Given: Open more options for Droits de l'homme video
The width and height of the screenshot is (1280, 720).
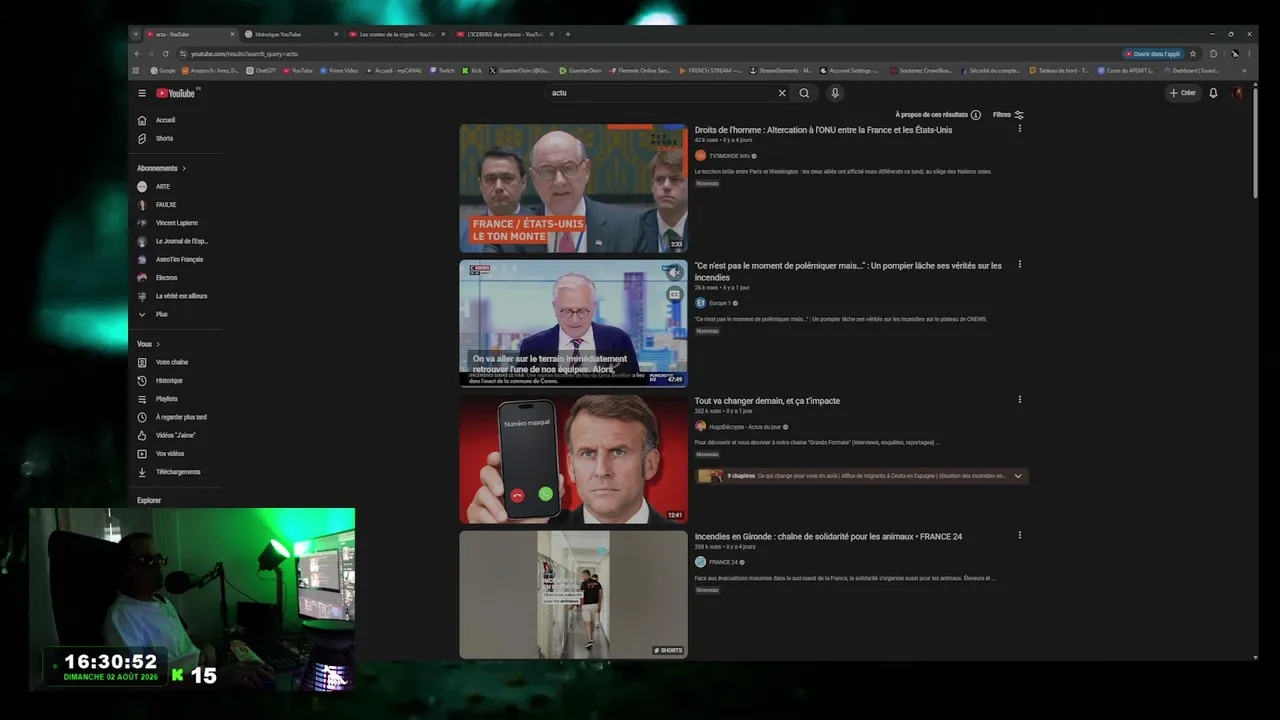Looking at the screenshot, I should (x=1020, y=129).
